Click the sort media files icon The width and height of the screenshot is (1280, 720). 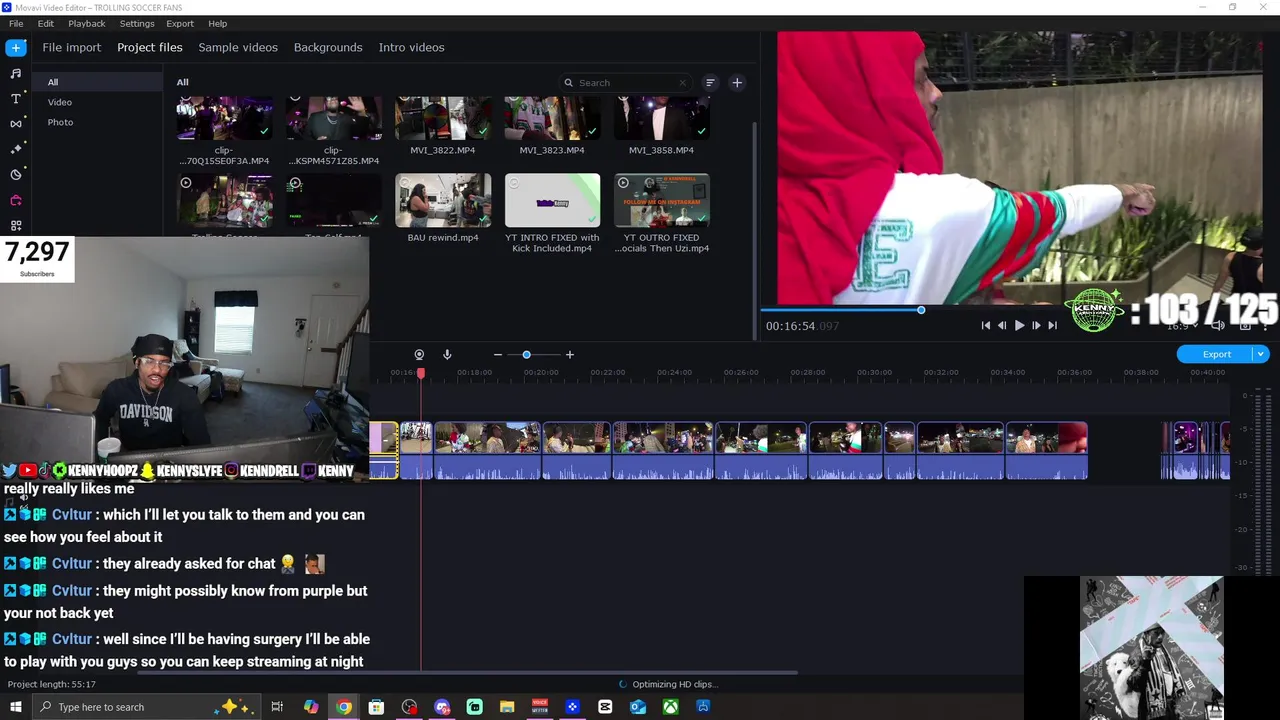[710, 83]
